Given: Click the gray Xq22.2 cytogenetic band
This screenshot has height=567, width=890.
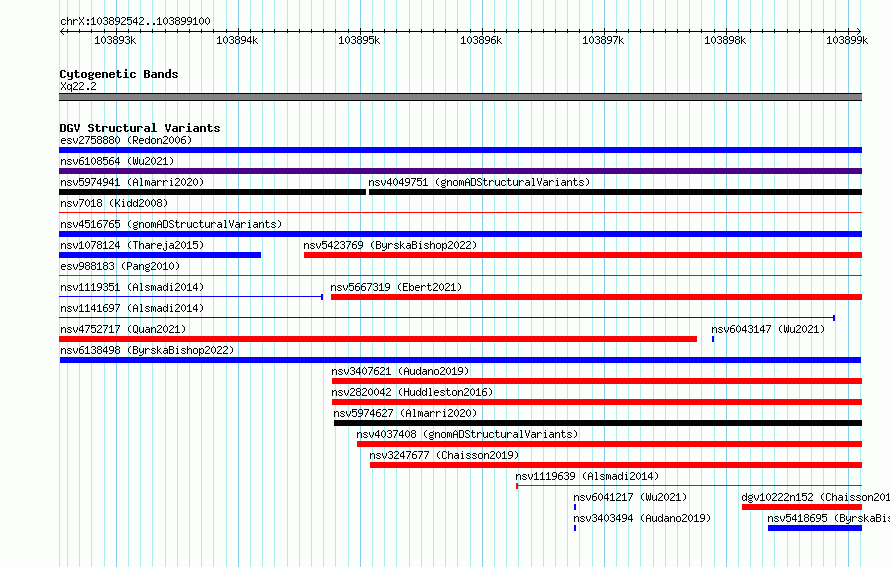Looking at the screenshot, I should pyautogui.click(x=460, y=97).
